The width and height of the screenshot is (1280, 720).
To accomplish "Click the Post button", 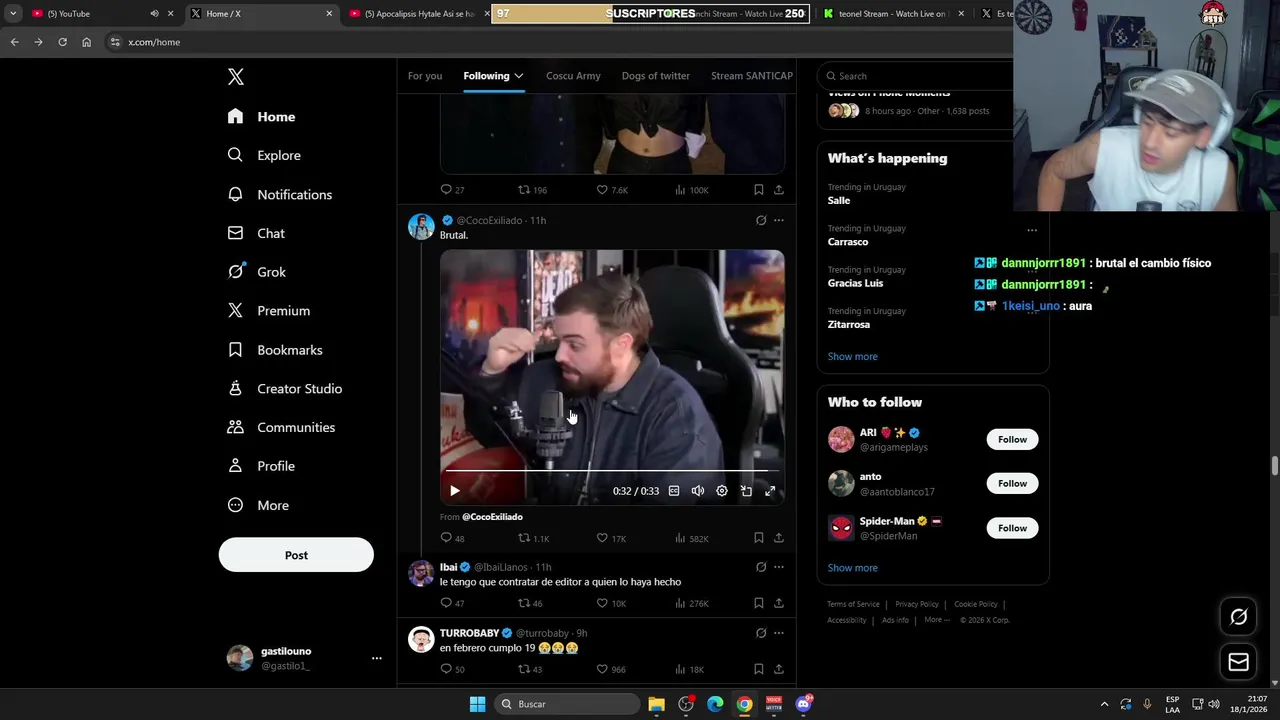I will click(296, 555).
